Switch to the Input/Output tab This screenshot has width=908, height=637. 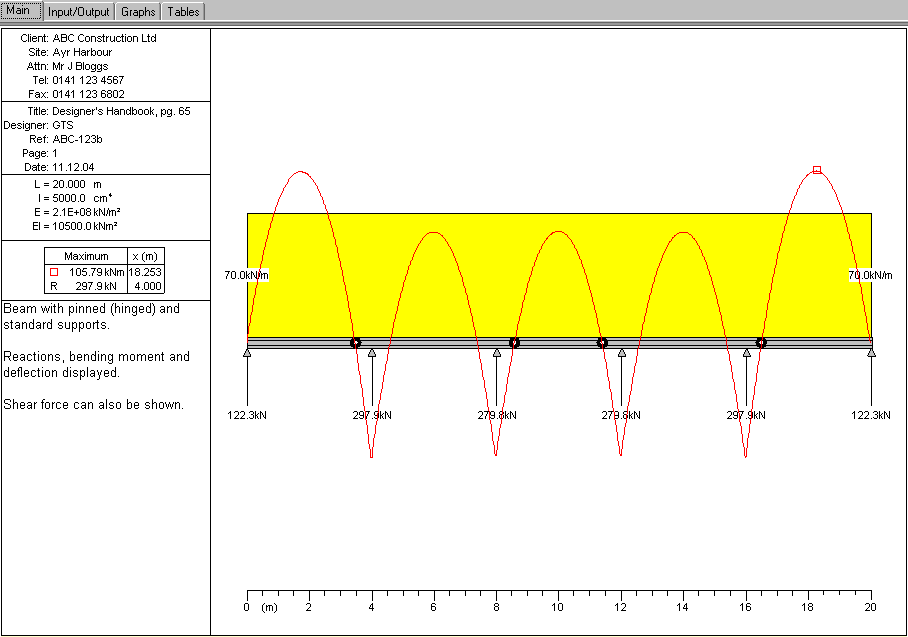(x=79, y=12)
